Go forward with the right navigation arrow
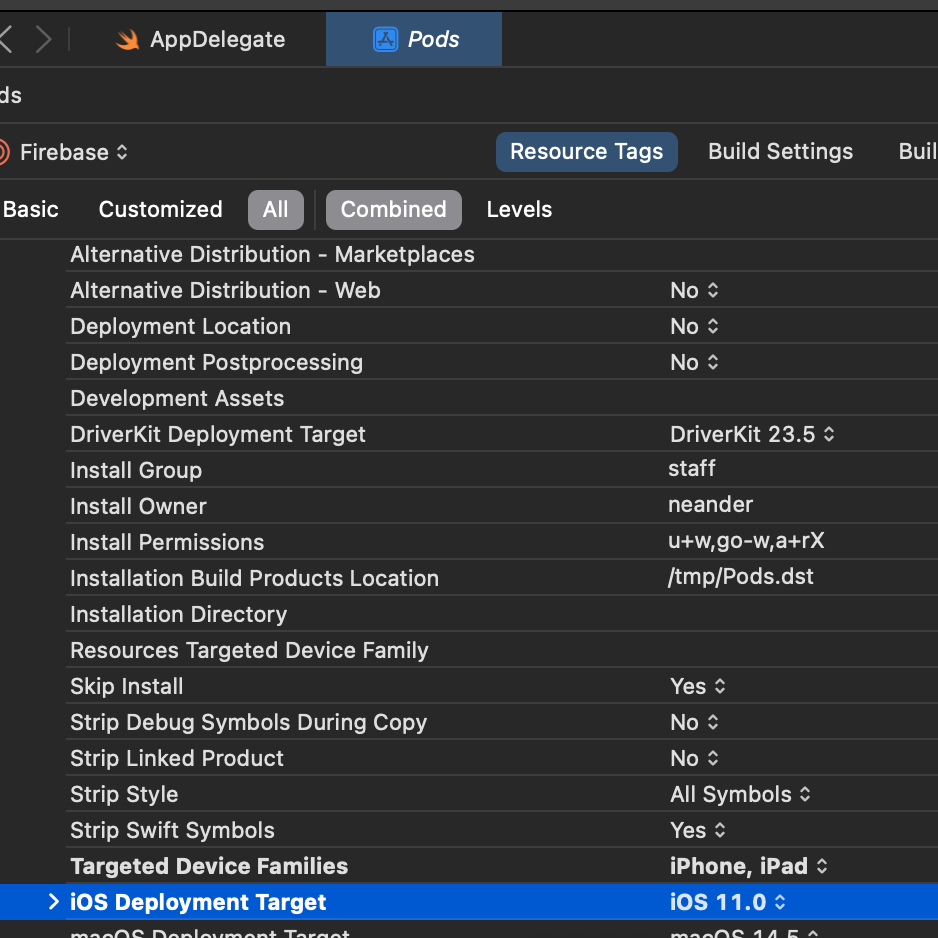The image size is (938, 938). [x=44, y=39]
